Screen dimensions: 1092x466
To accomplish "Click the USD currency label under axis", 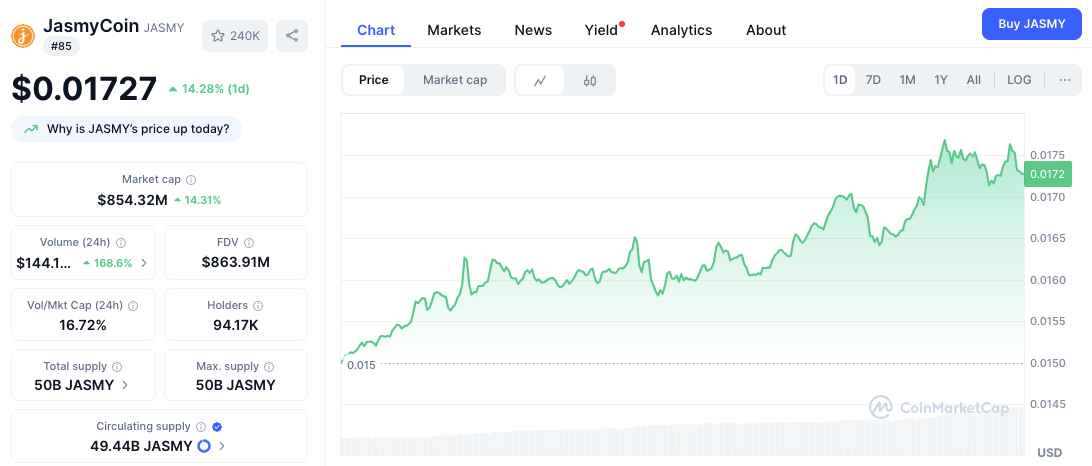I will 1050,453.
